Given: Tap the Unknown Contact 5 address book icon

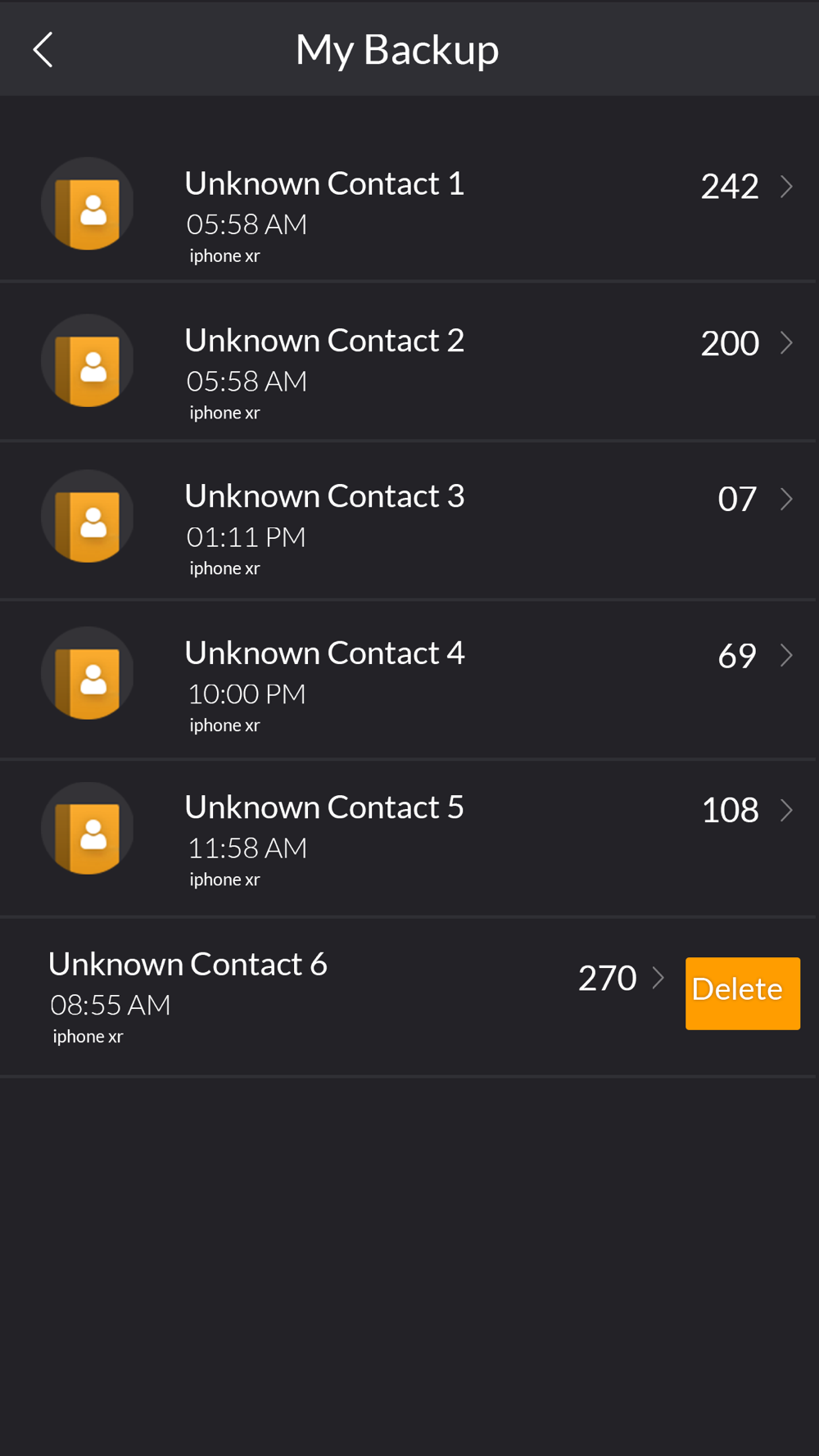Looking at the screenshot, I should [x=88, y=828].
